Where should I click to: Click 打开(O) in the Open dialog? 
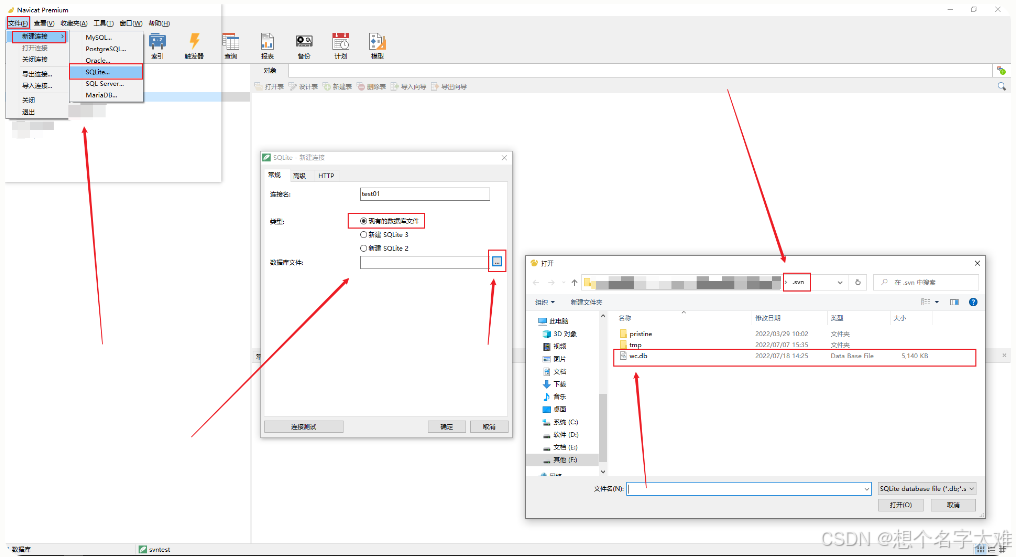901,505
